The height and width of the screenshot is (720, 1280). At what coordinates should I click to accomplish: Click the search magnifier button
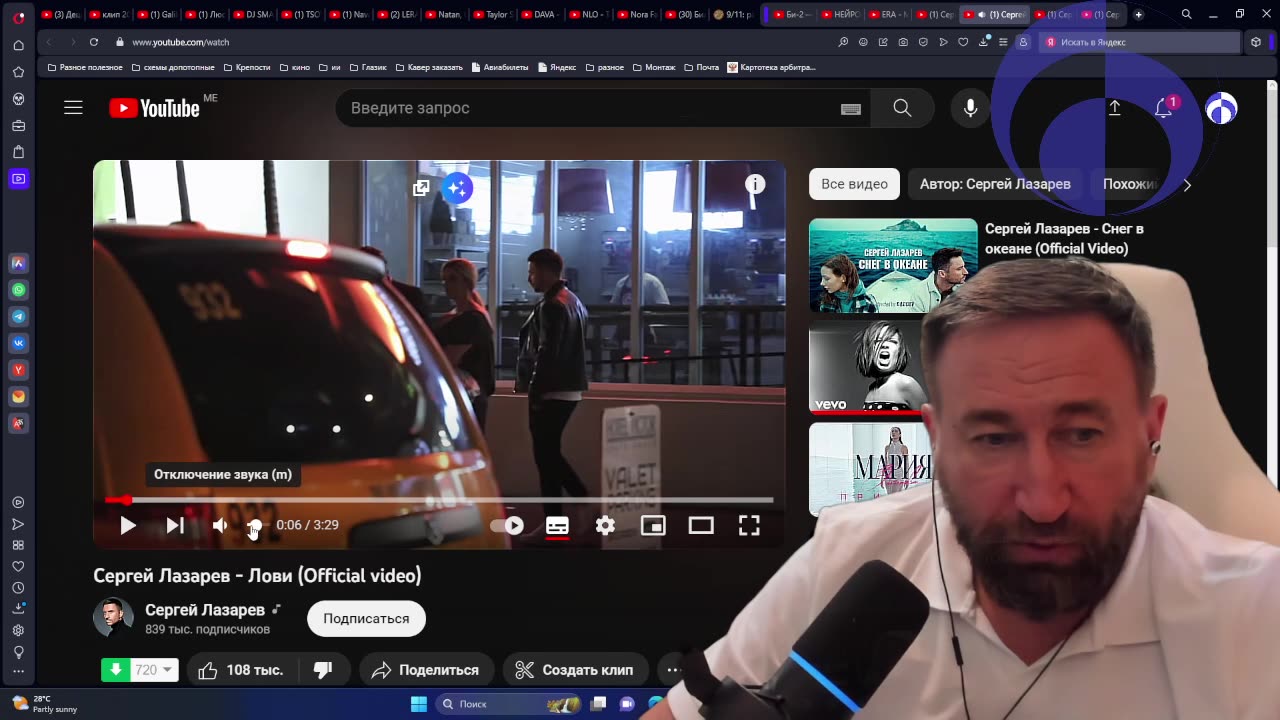[902, 108]
